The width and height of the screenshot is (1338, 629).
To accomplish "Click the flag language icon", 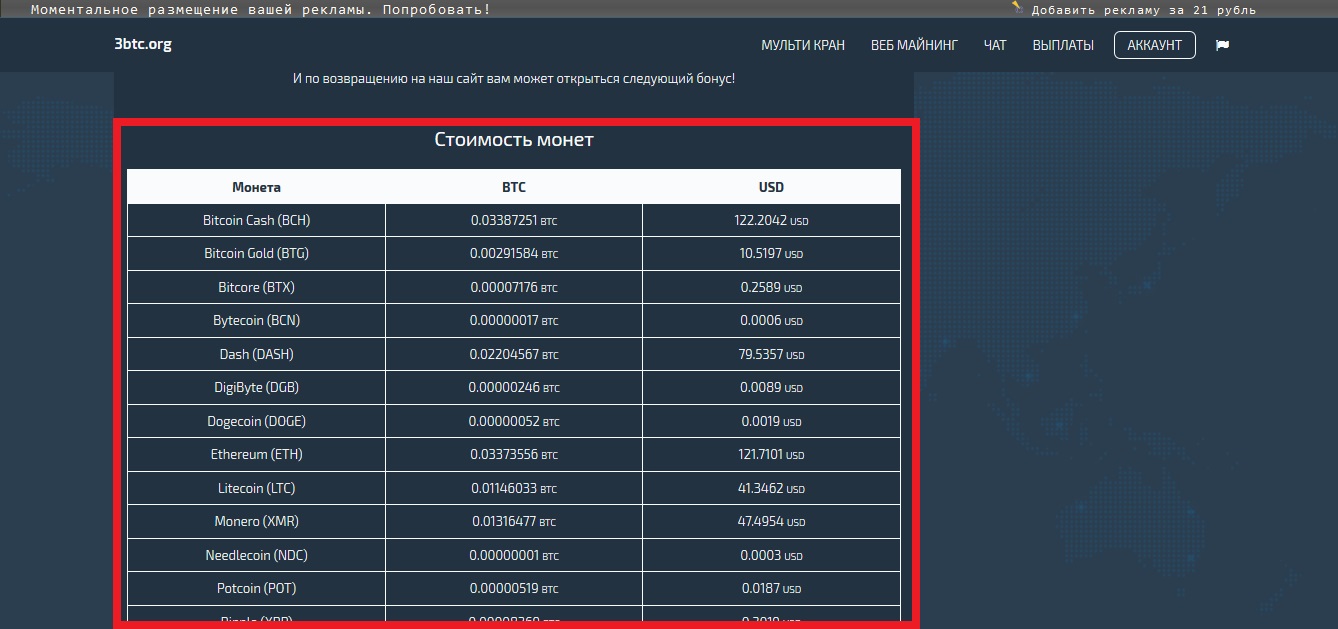I will (x=1222, y=45).
